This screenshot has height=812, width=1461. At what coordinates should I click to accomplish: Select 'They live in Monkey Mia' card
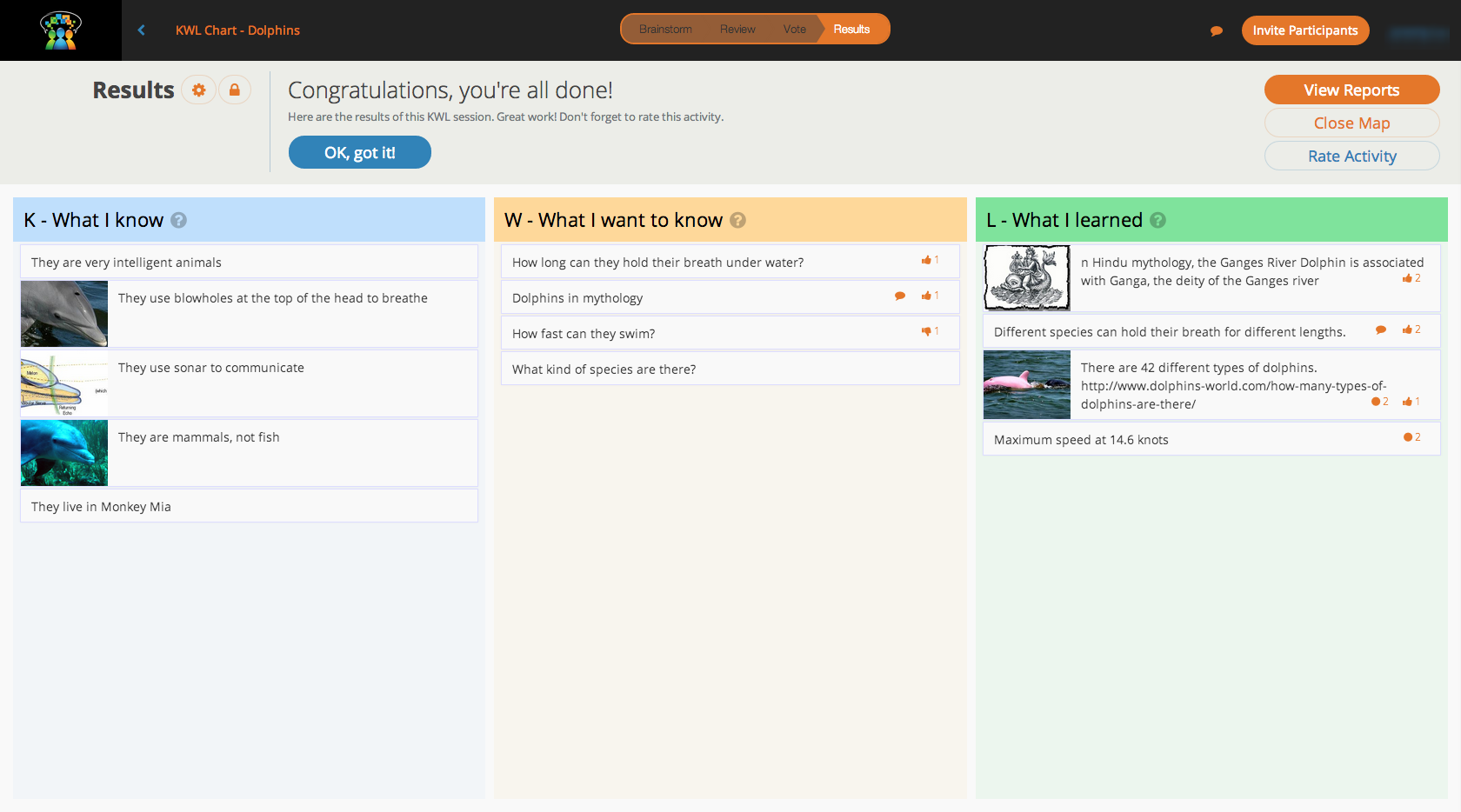point(249,506)
